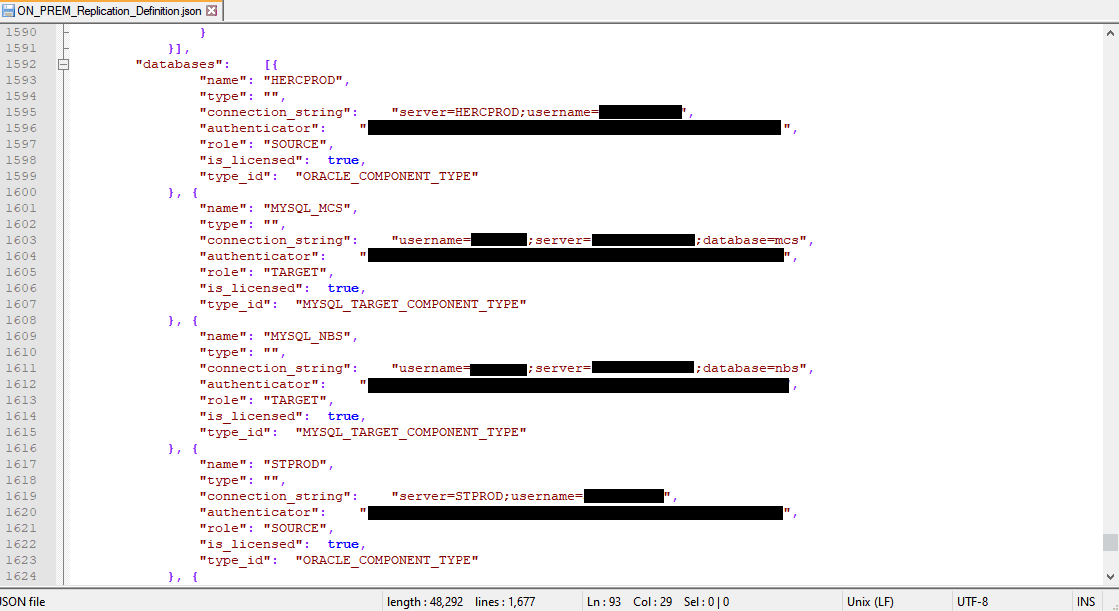Close the ON_PREM_Replication_Definition.json tab
This screenshot has width=1119, height=611.
[212, 11]
